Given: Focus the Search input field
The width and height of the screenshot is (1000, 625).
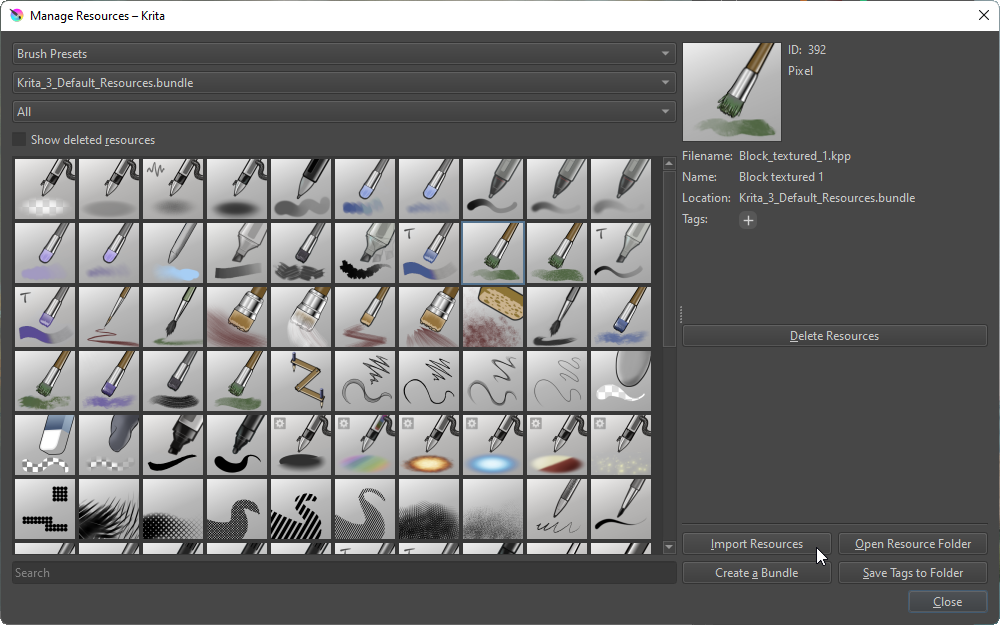Looking at the screenshot, I should pyautogui.click(x=343, y=573).
